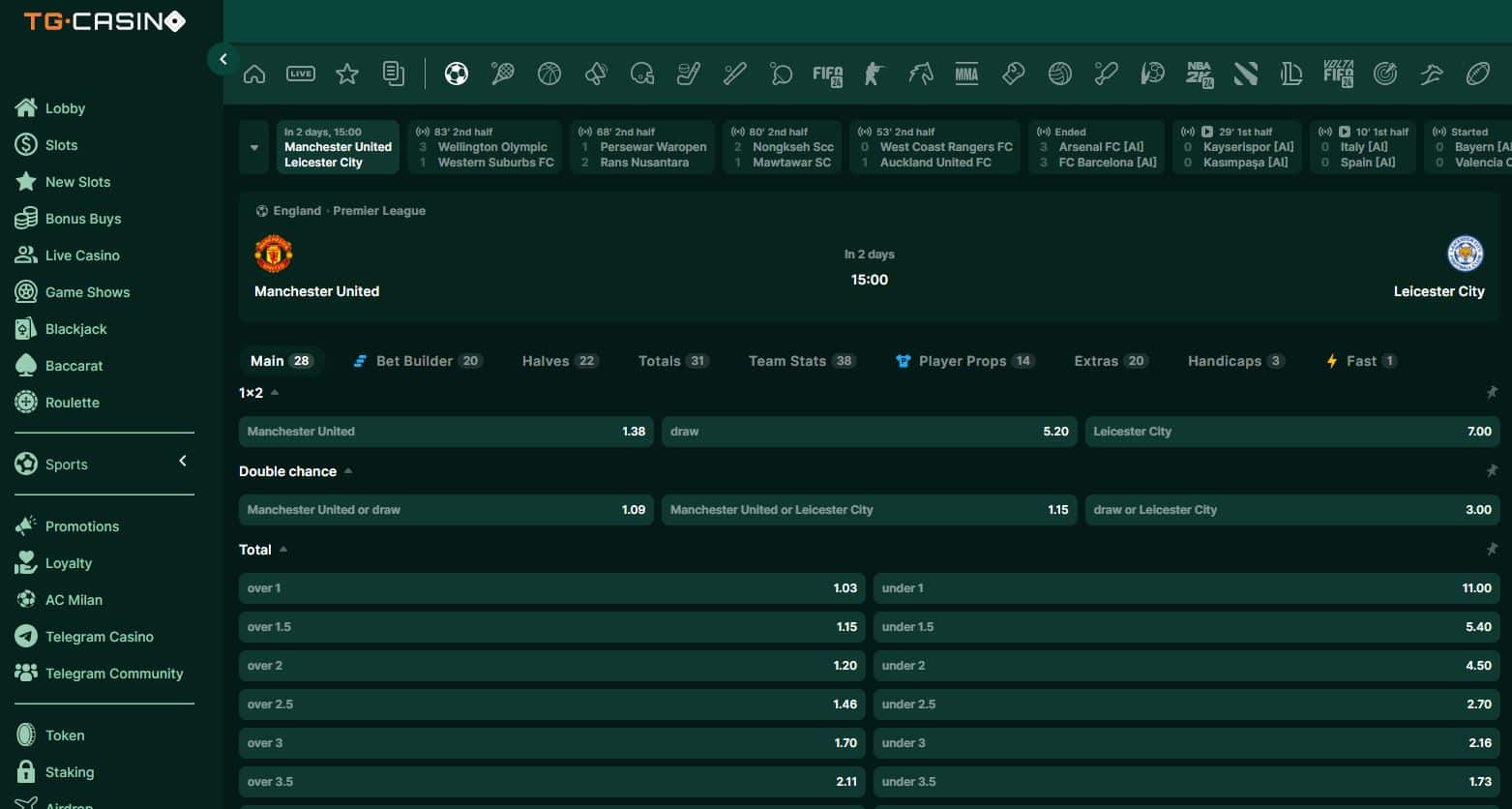Select the greyhound racing icon

[1432, 74]
